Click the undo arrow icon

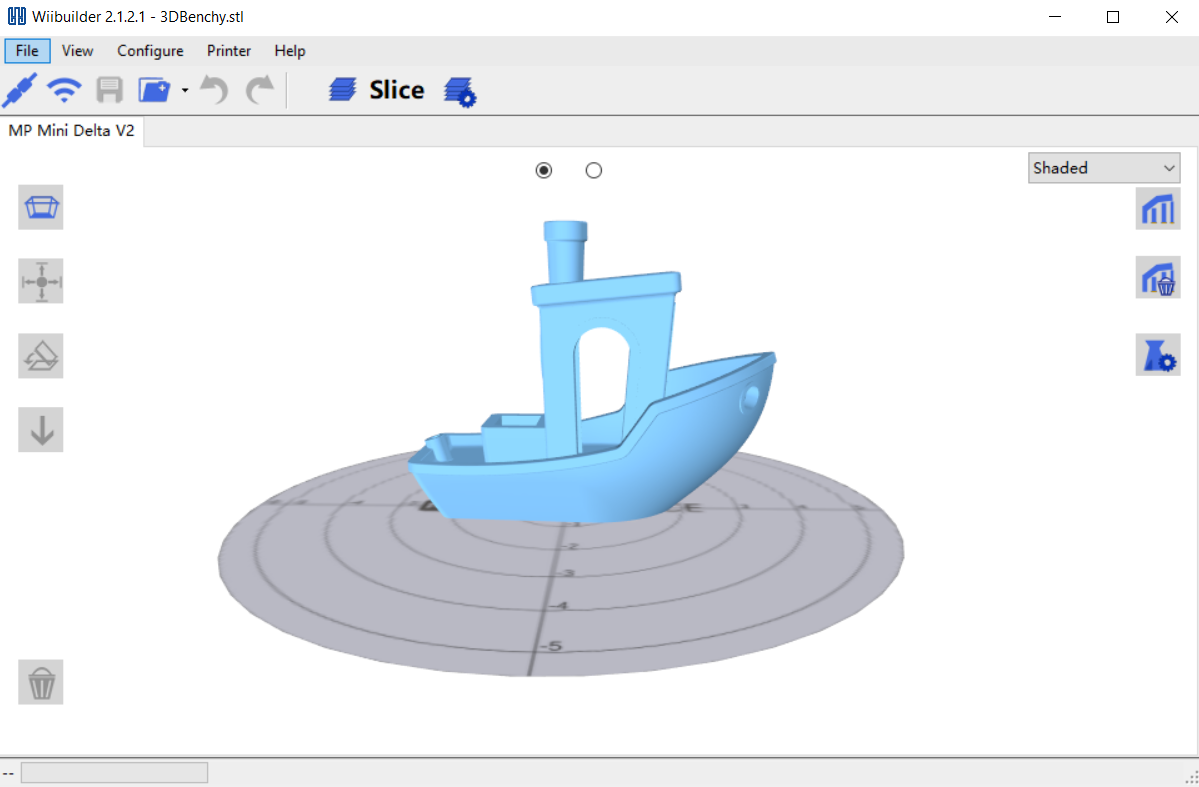click(x=214, y=89)
